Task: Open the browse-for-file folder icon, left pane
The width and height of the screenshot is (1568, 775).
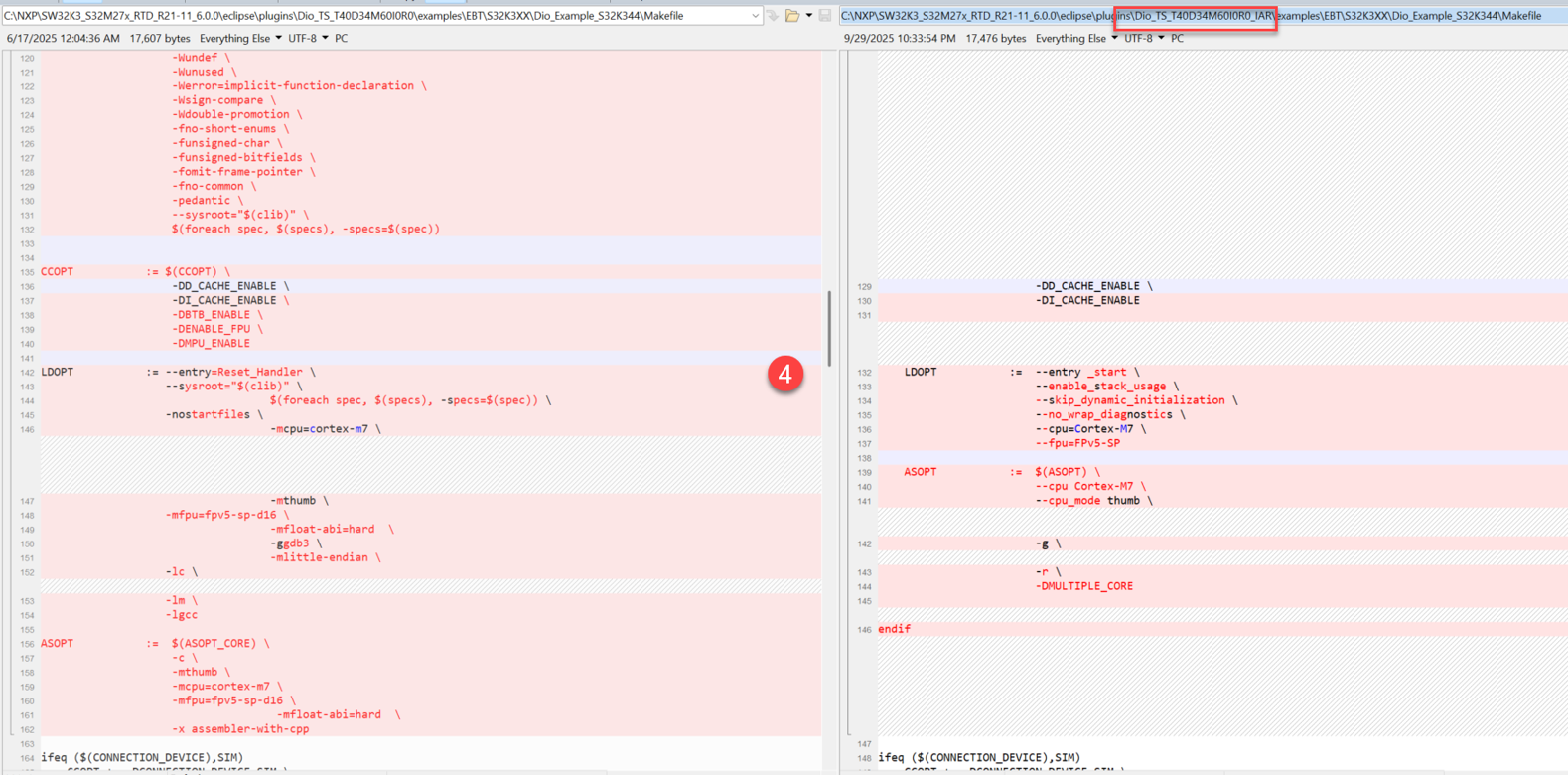Action: tap(792, 16)
